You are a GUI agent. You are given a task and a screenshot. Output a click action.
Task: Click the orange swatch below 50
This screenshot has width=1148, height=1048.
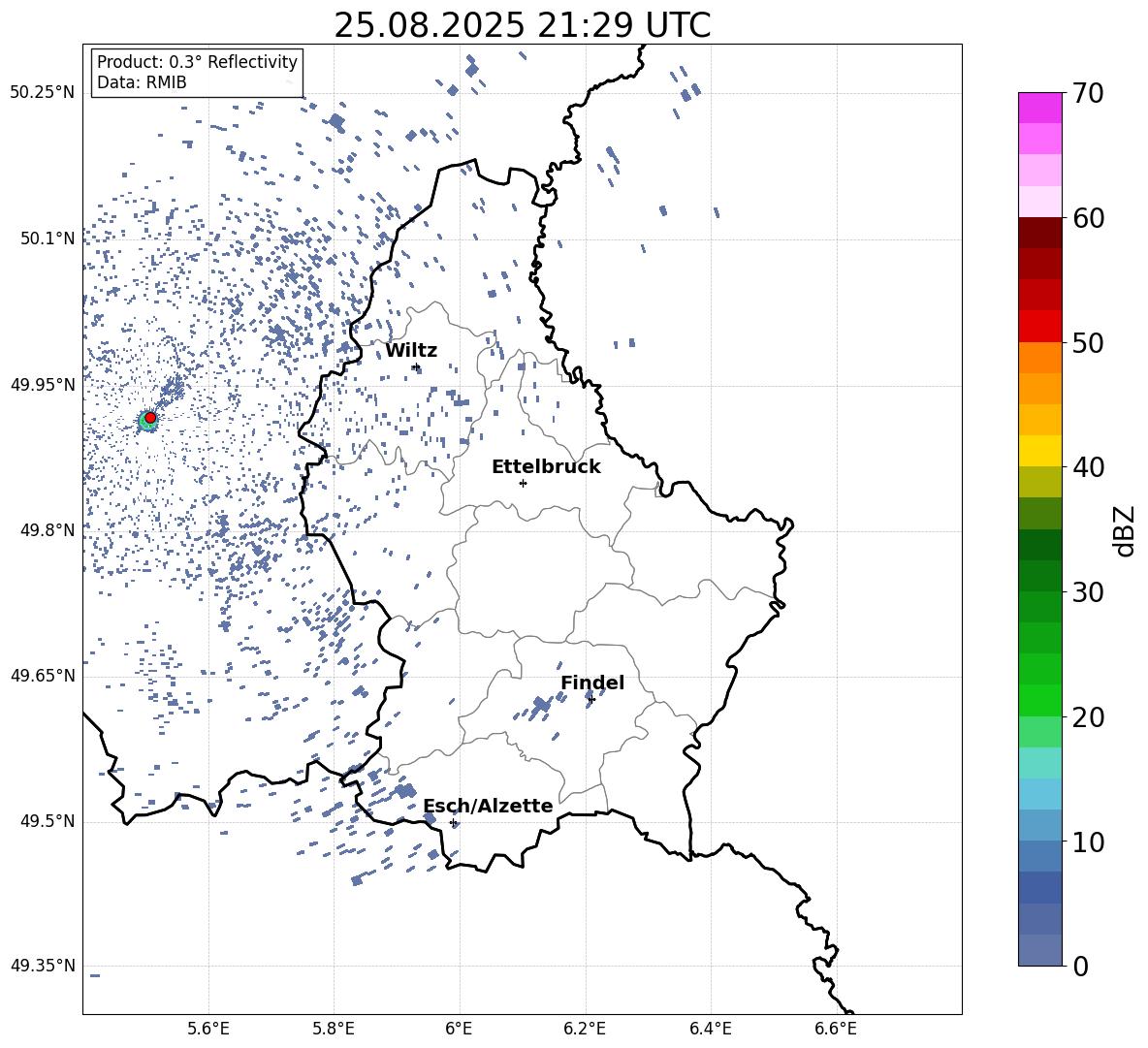point(1039,357)
